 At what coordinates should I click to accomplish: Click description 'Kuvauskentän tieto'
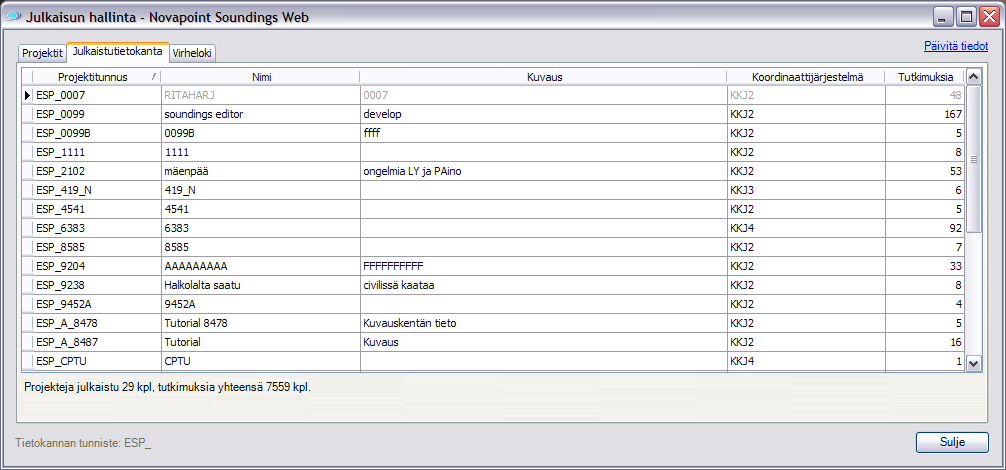click(543, 323)
